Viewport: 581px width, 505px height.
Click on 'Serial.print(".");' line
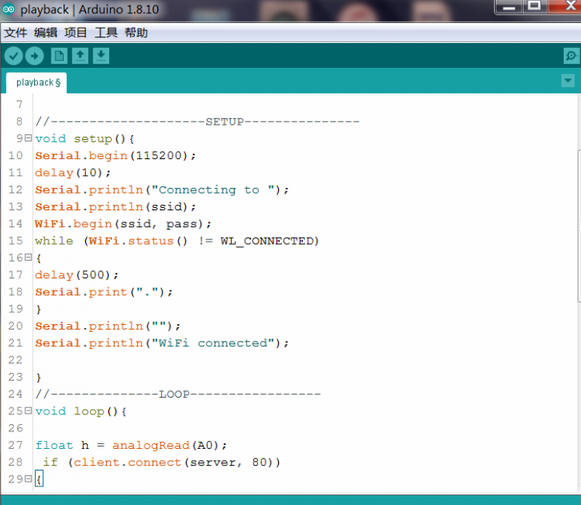tap(104, 292)
